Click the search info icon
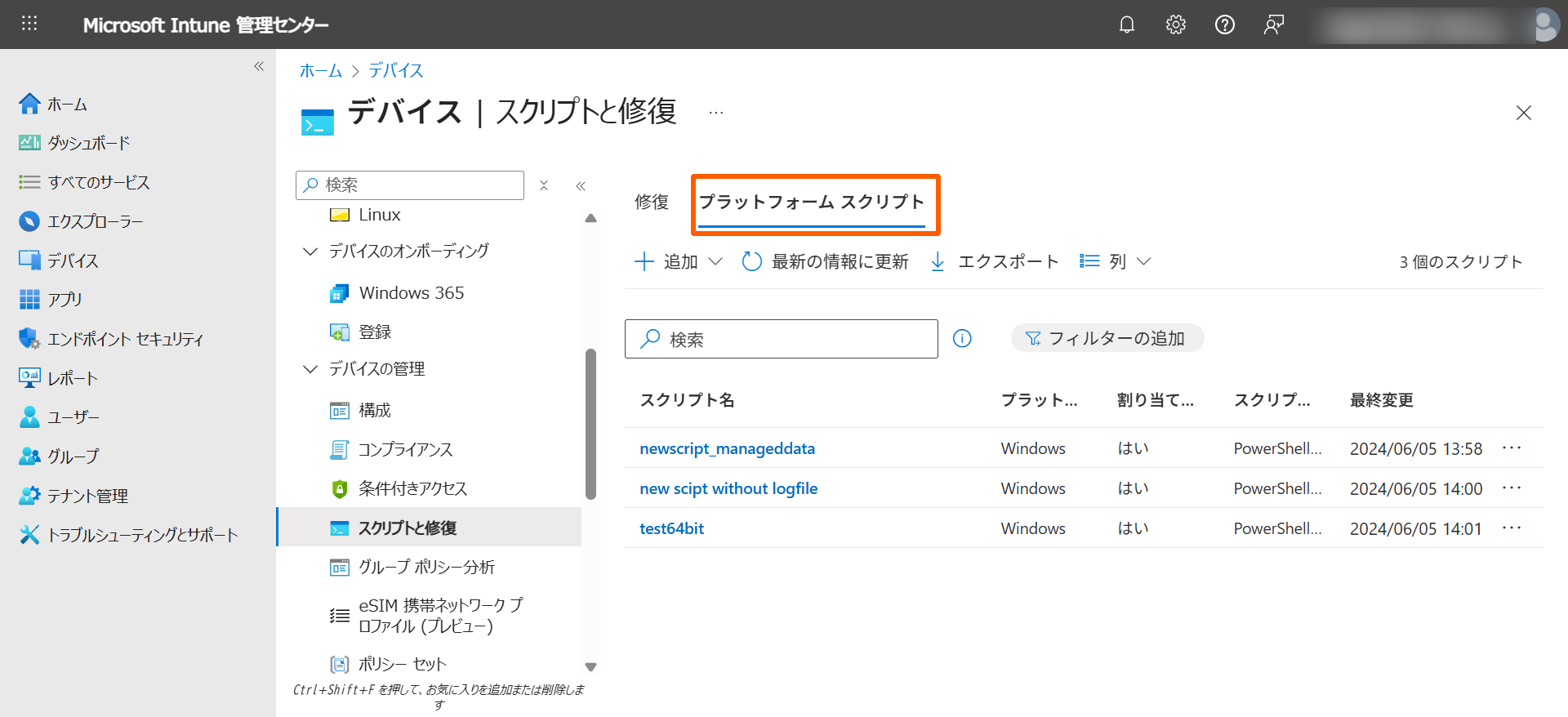 coord(962,338)
